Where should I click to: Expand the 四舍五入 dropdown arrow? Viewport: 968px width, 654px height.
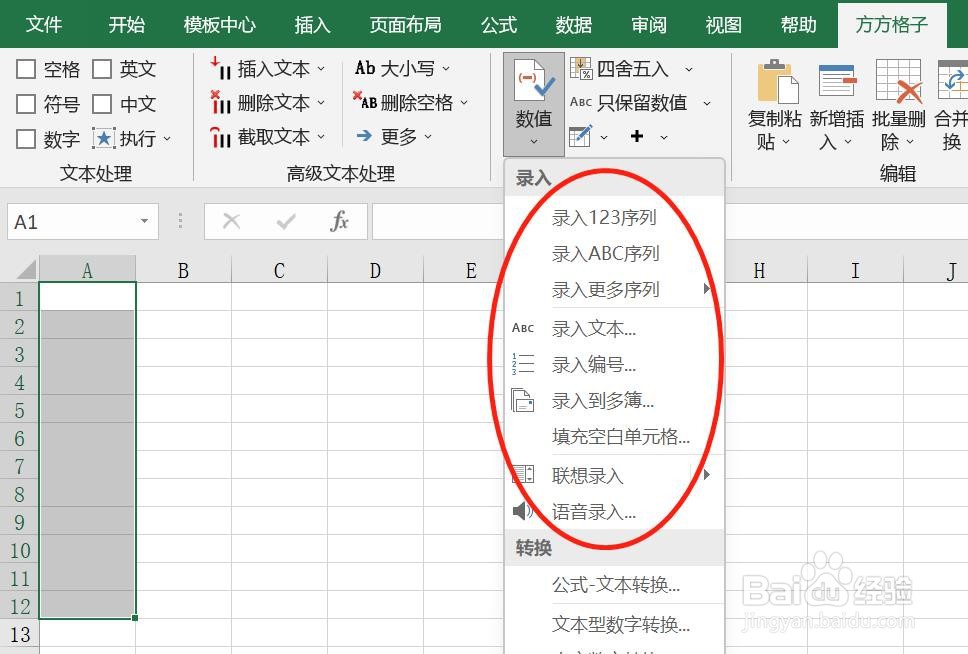(689, 69)
